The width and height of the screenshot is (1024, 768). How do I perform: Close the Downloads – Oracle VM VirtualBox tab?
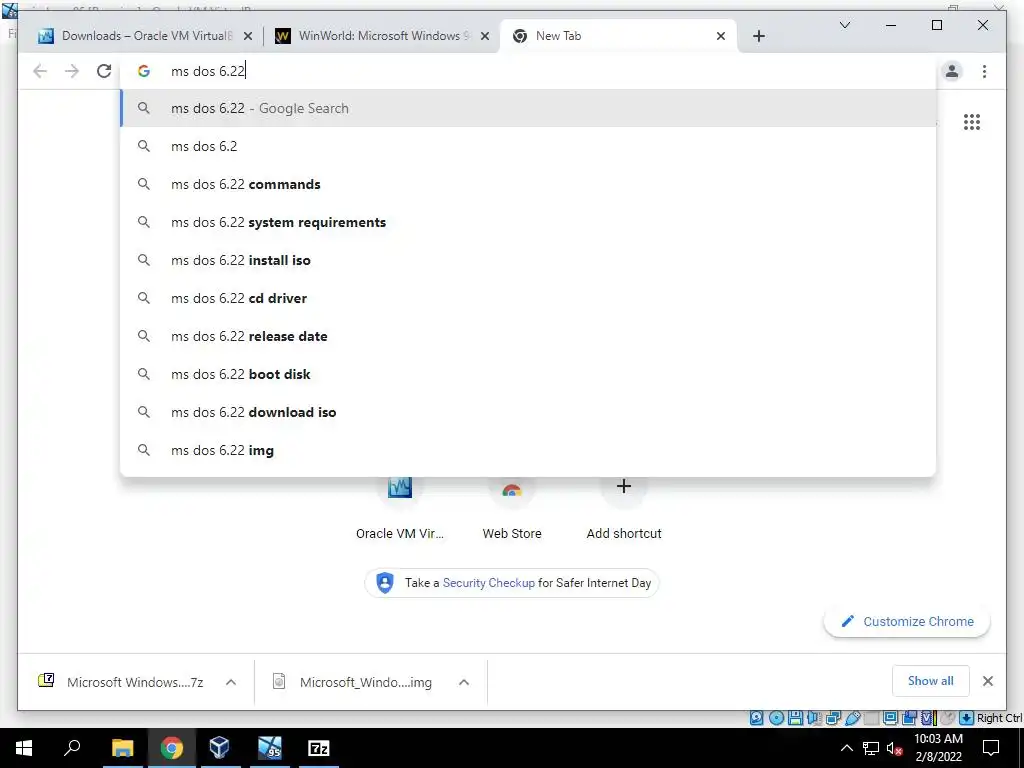coord(248,37)
